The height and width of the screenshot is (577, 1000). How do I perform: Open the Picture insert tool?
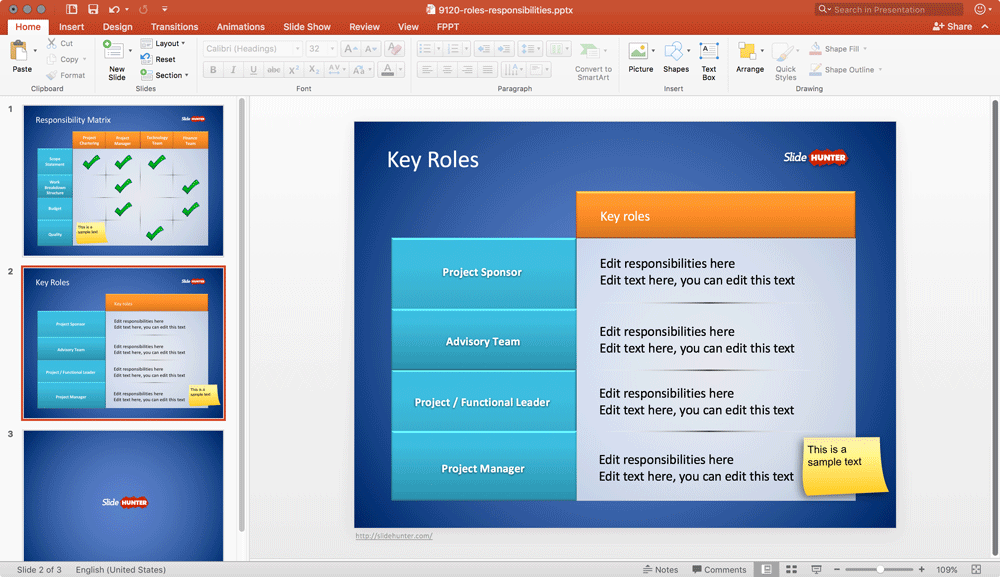tap(638, 52)
